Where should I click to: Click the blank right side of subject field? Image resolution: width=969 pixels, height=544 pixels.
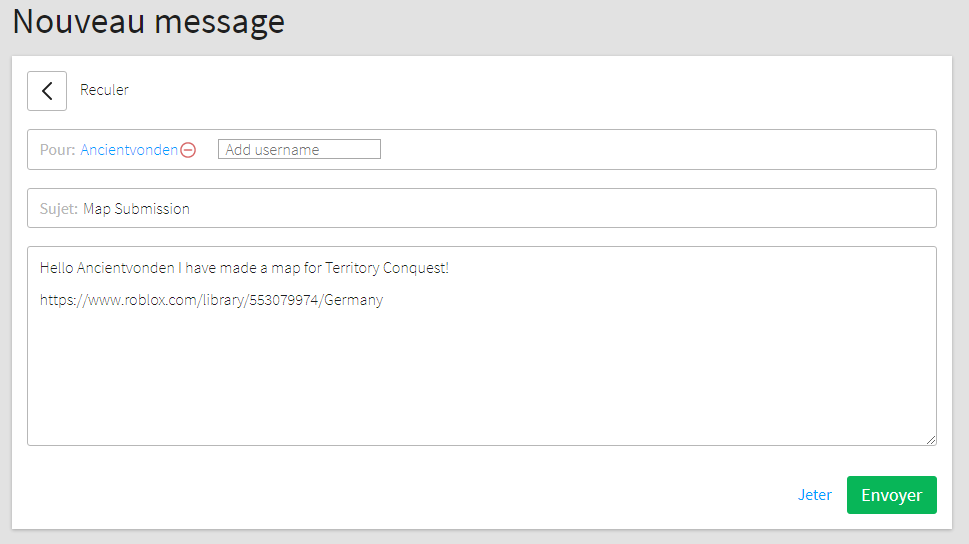600,209
